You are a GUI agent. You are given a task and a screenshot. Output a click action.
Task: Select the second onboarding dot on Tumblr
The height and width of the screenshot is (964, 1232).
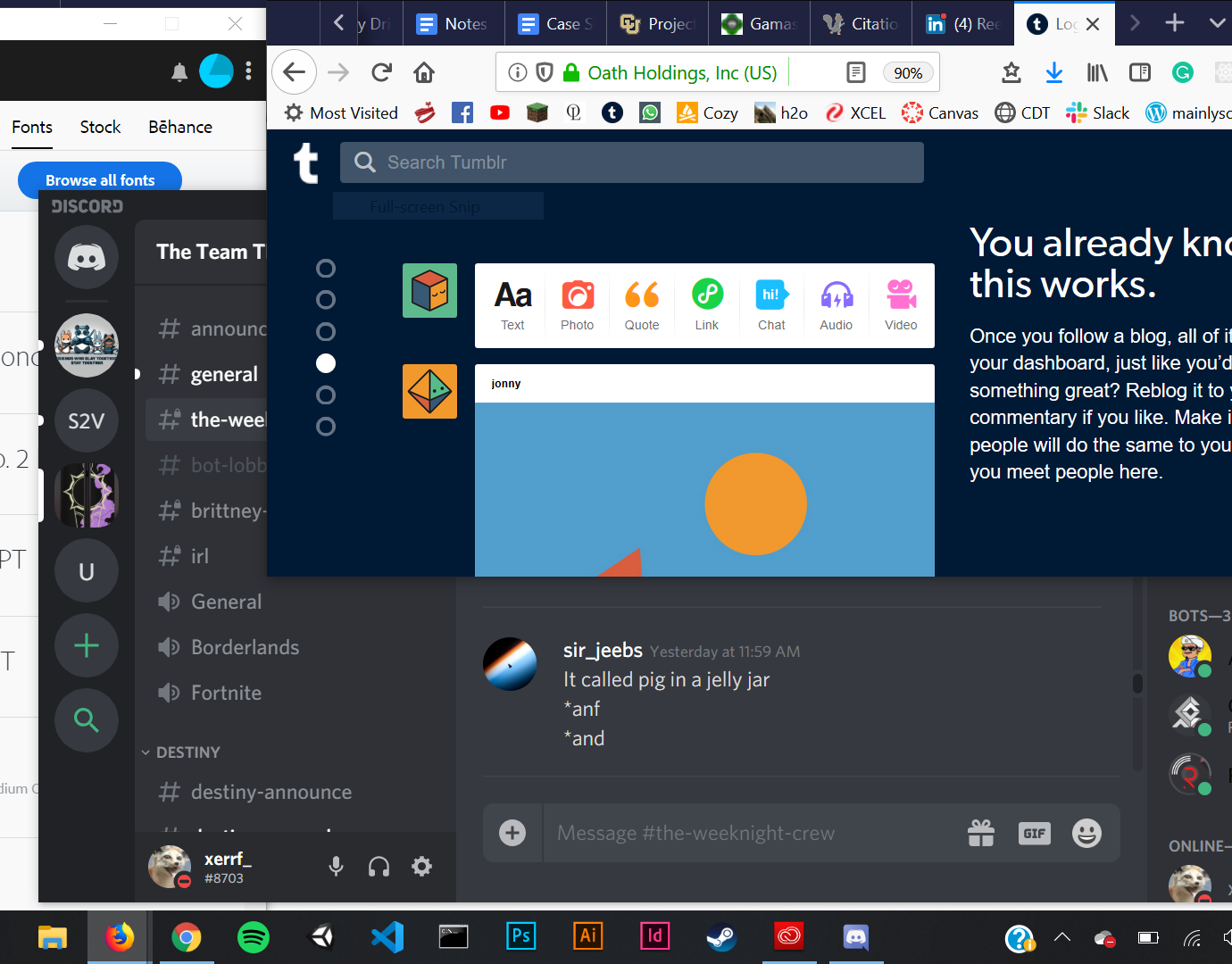(326, 300)
